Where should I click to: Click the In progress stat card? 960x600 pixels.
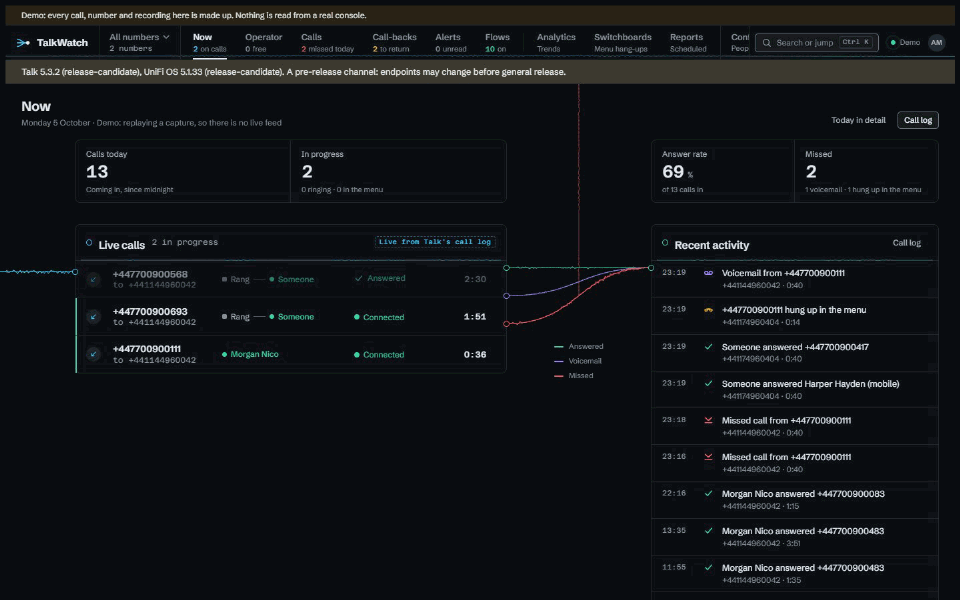[398, 171]
